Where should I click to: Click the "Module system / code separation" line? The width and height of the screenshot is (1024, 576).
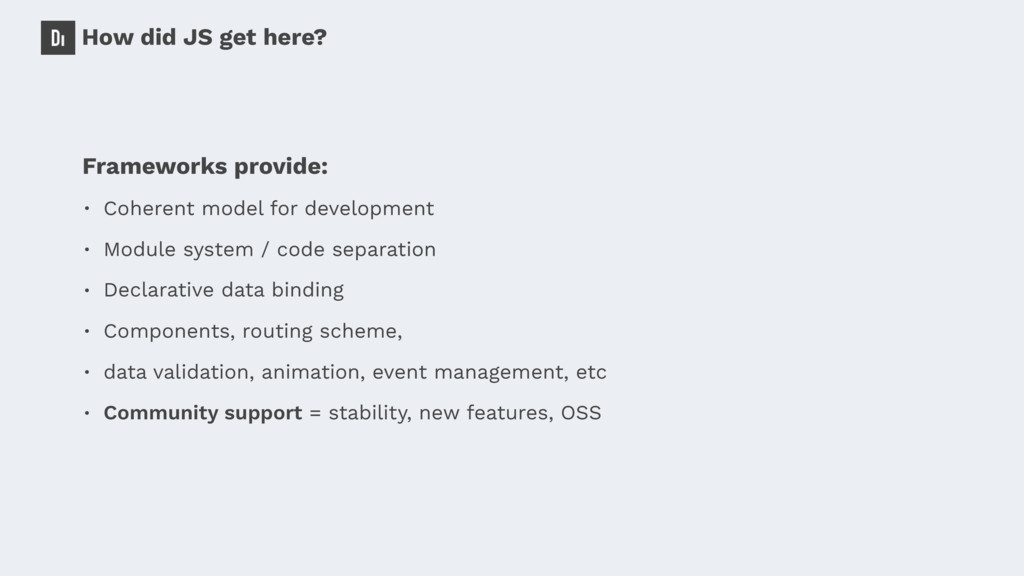coord(270,249)
